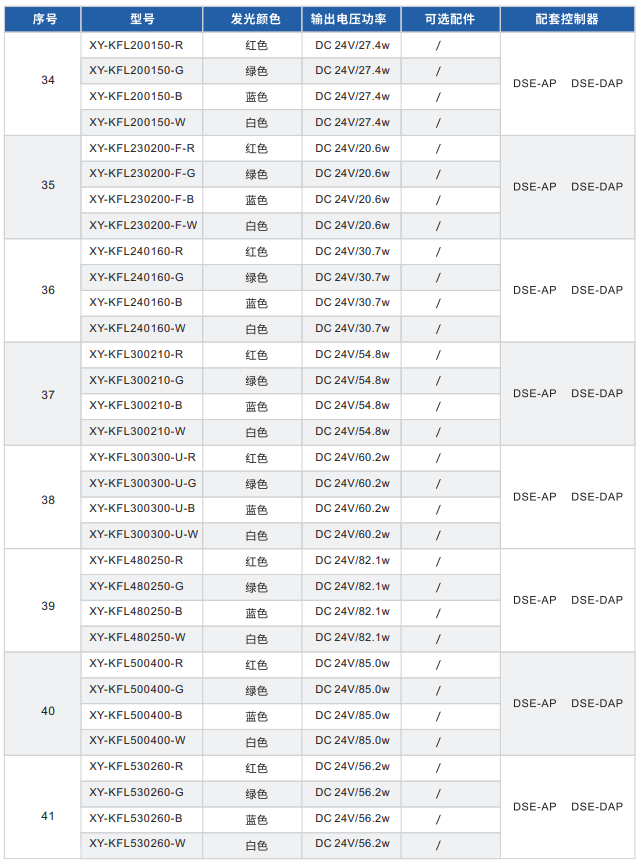Select the 发光颜色 column header
641x867 pixels.
click(256, 19)
